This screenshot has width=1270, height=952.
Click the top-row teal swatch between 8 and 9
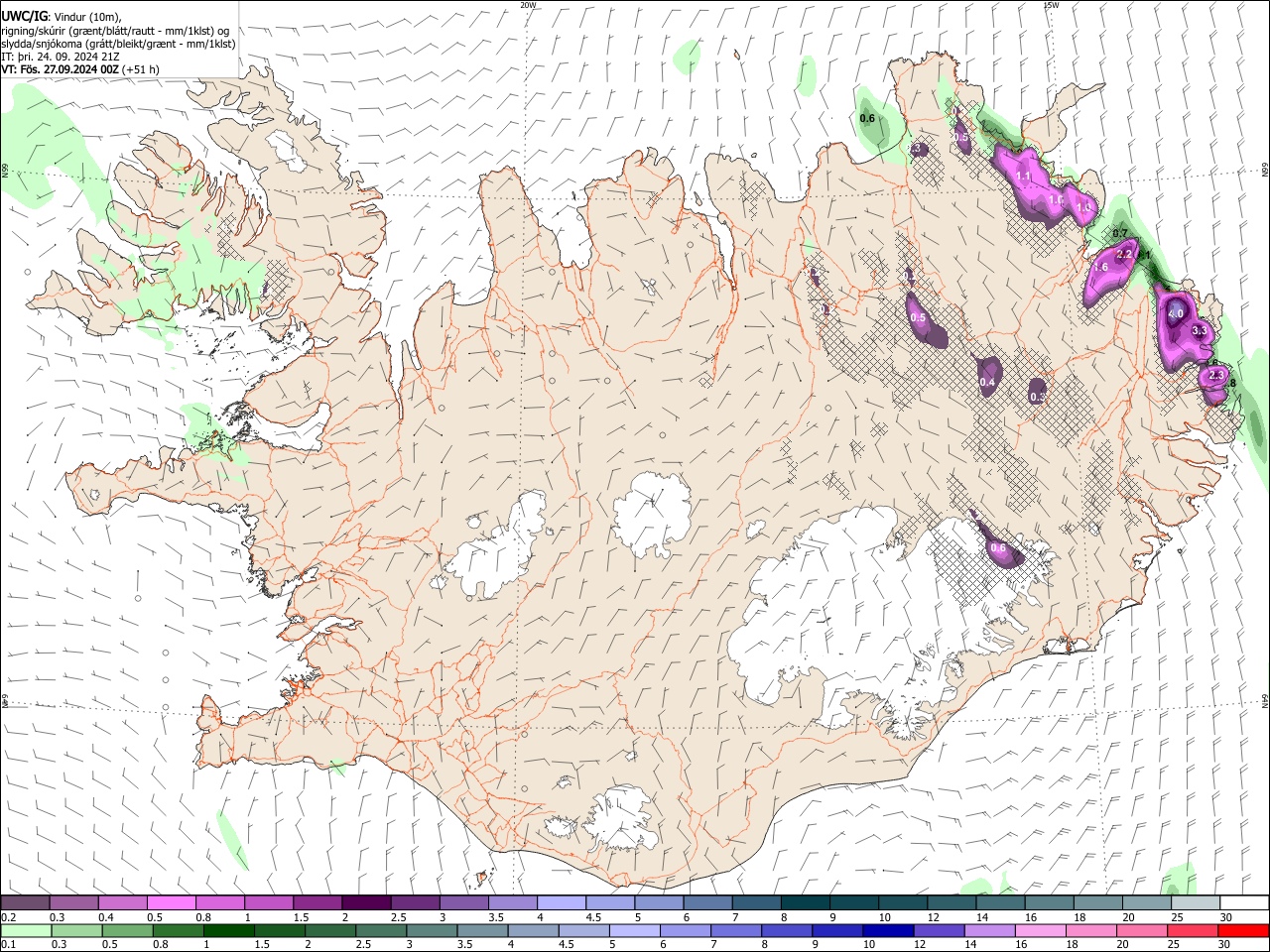pos(804,903)
